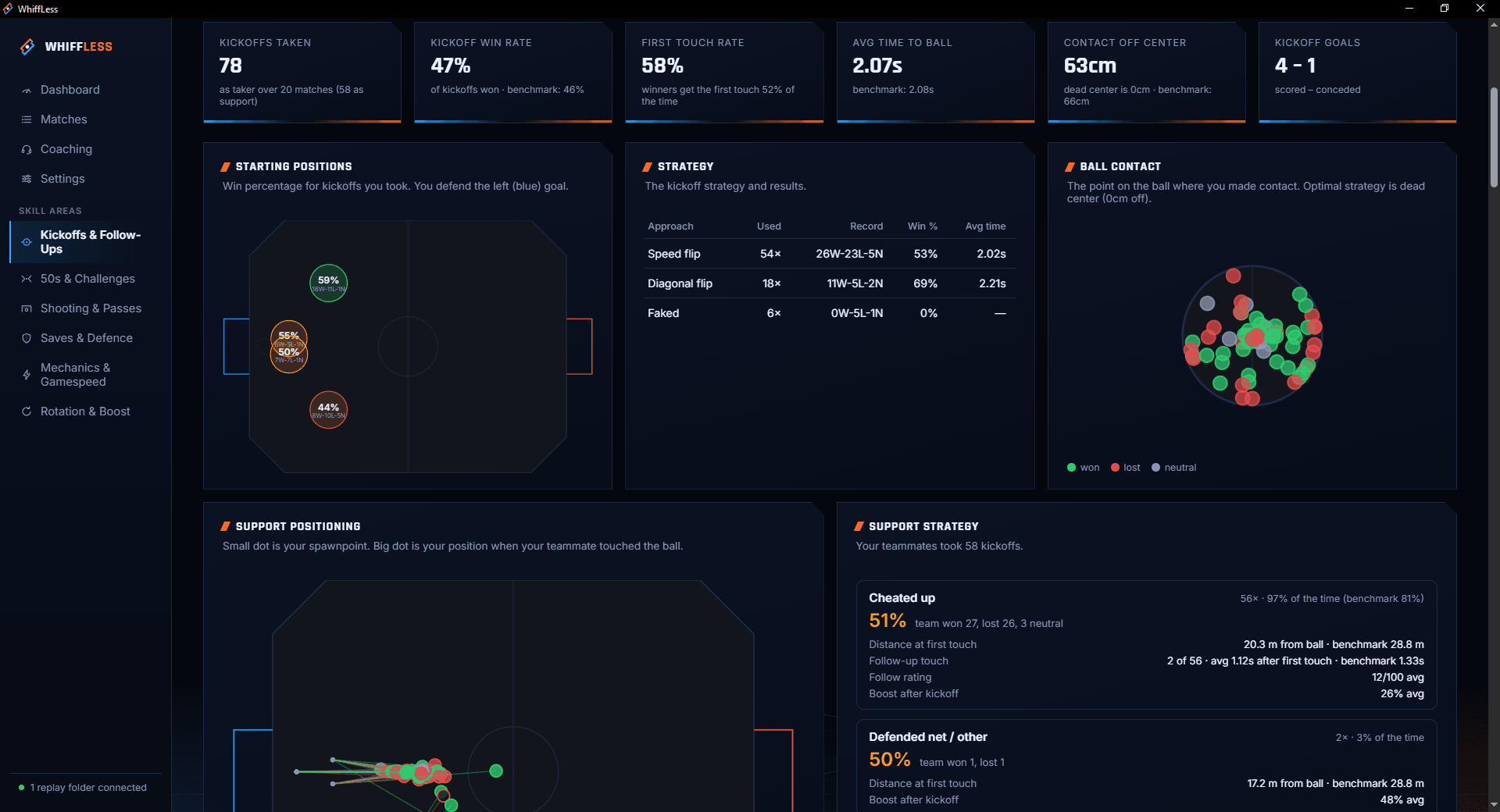
Task: Click the scrollbar up arrow
Action: click(x=1494, y=24)
